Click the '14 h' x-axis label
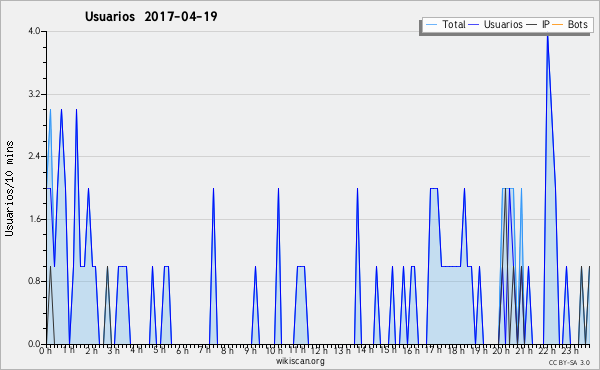 coord(365,350)
